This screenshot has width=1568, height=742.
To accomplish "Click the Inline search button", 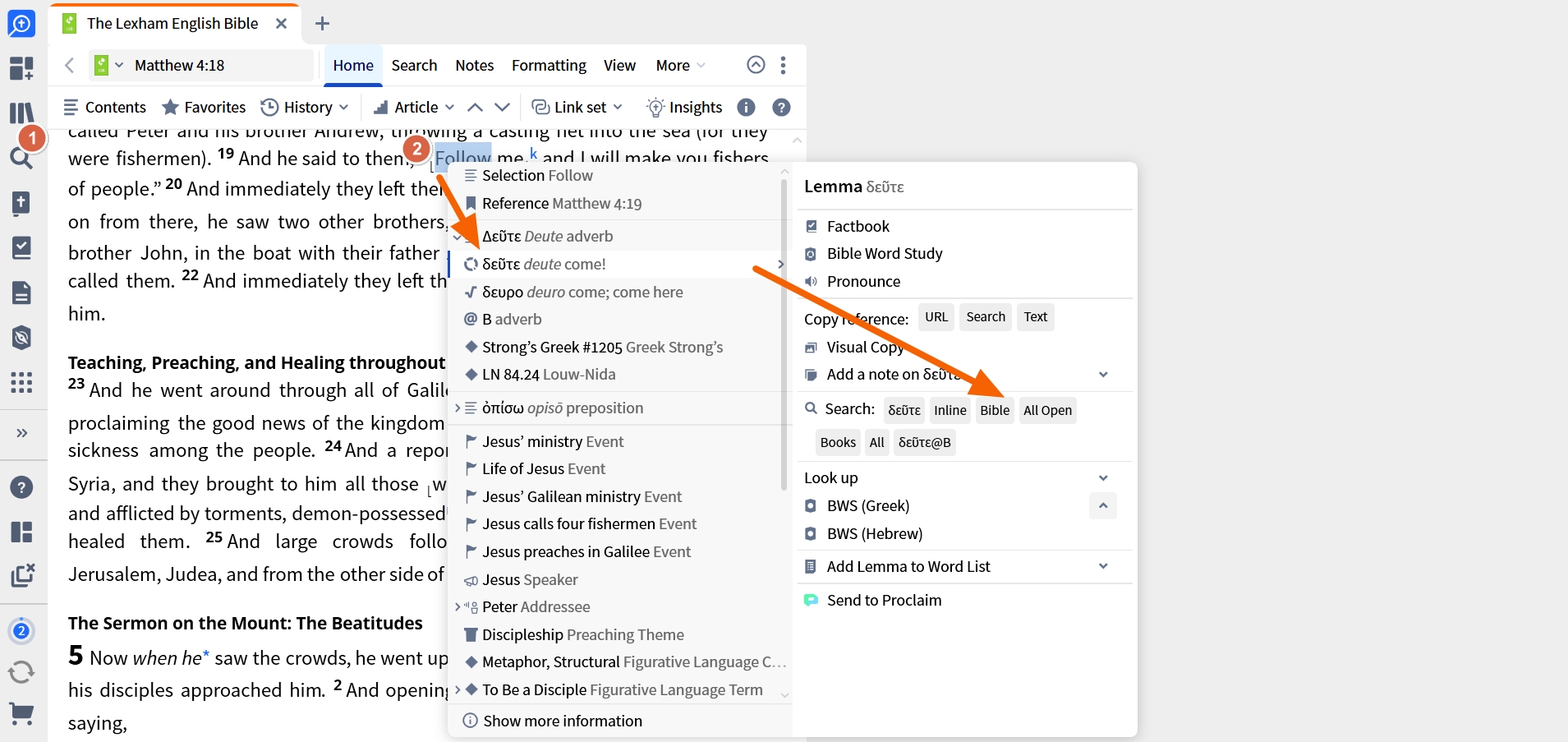I will 950,410.
